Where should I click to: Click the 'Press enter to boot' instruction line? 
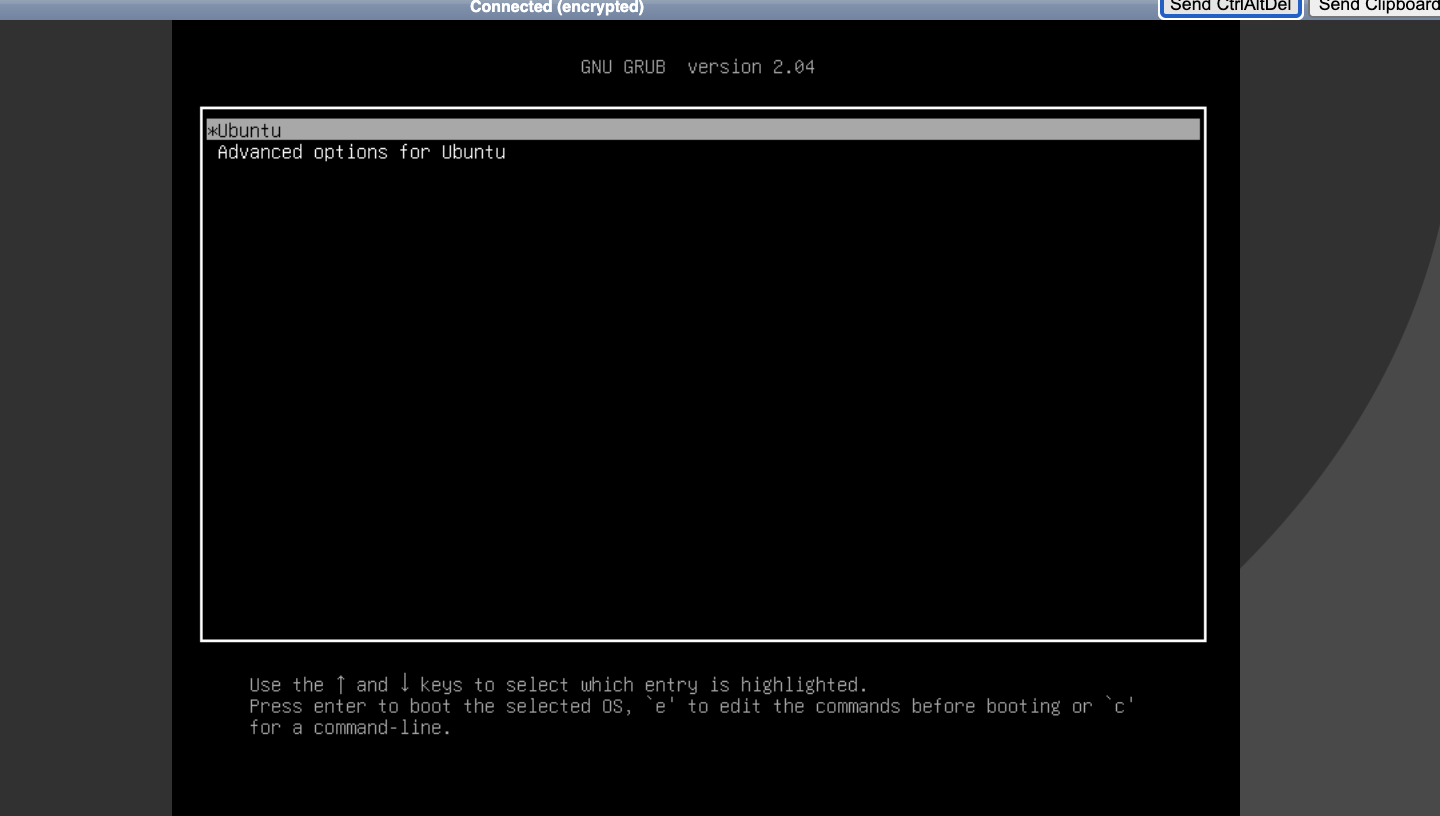692,707
